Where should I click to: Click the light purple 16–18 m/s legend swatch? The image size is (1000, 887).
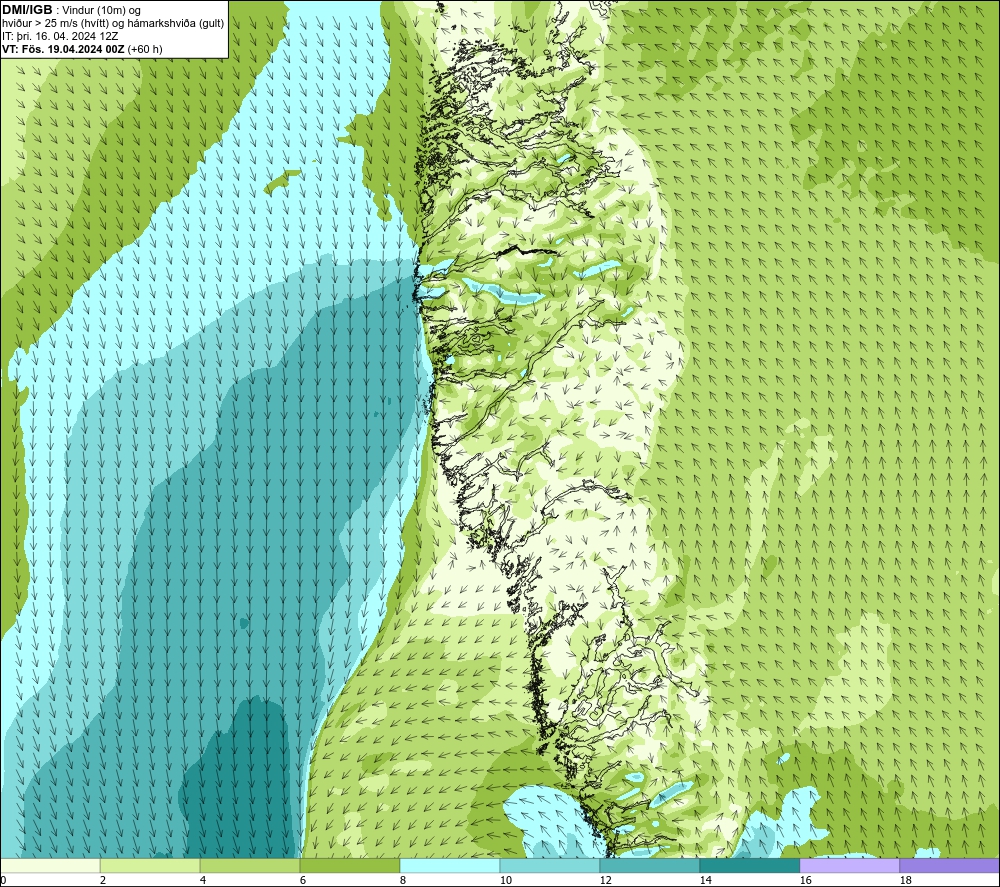(x=849, y=866)
